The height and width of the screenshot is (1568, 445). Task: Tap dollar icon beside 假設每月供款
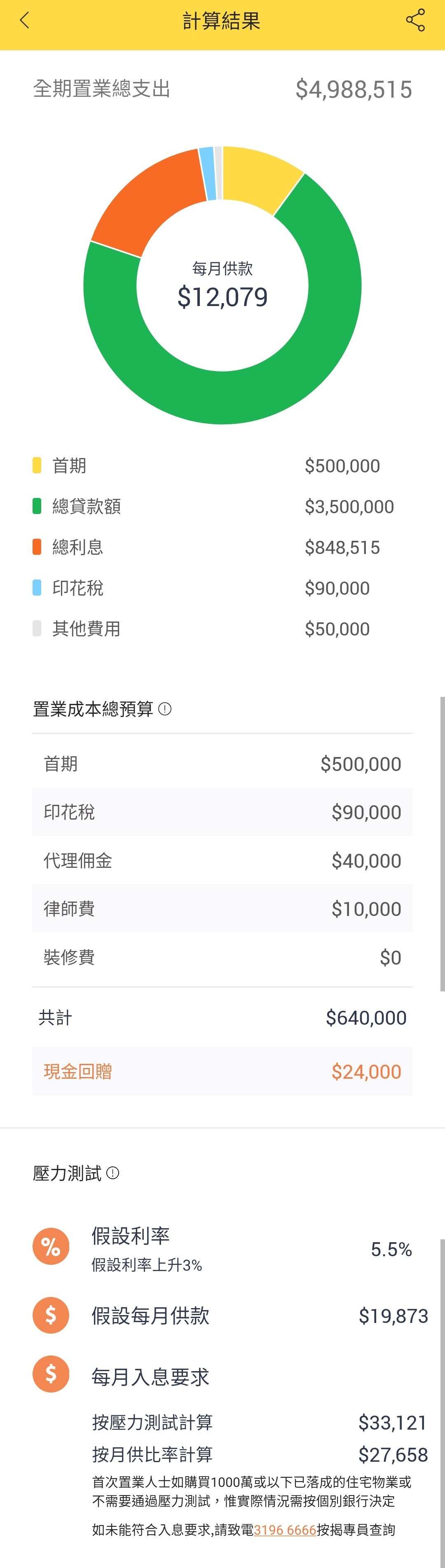[51, 1315]
